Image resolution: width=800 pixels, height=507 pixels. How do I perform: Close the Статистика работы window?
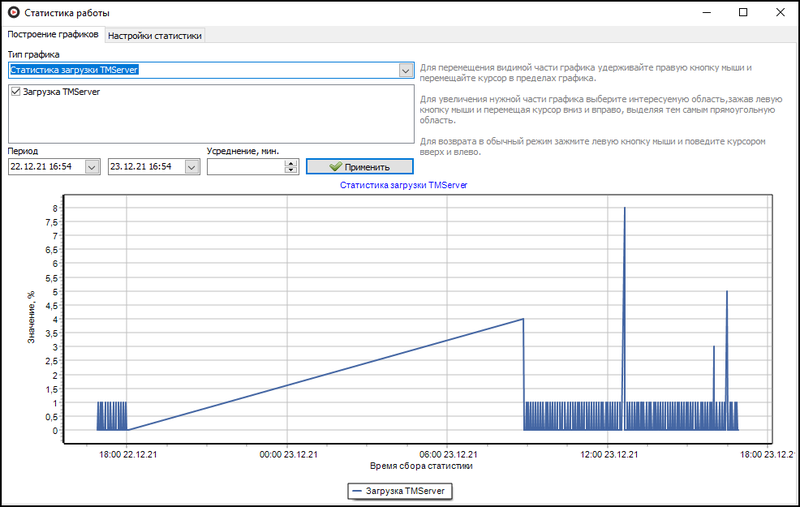click(x=782, y=13)
